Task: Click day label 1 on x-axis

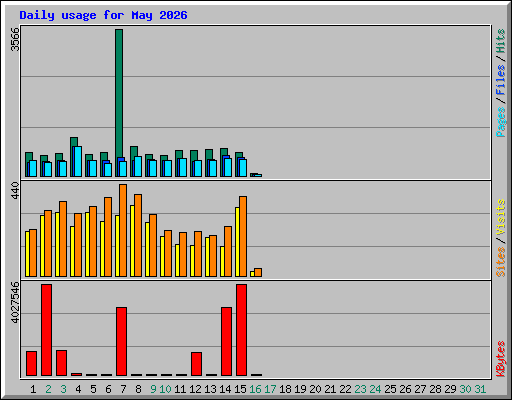Action: pos(33,389)
